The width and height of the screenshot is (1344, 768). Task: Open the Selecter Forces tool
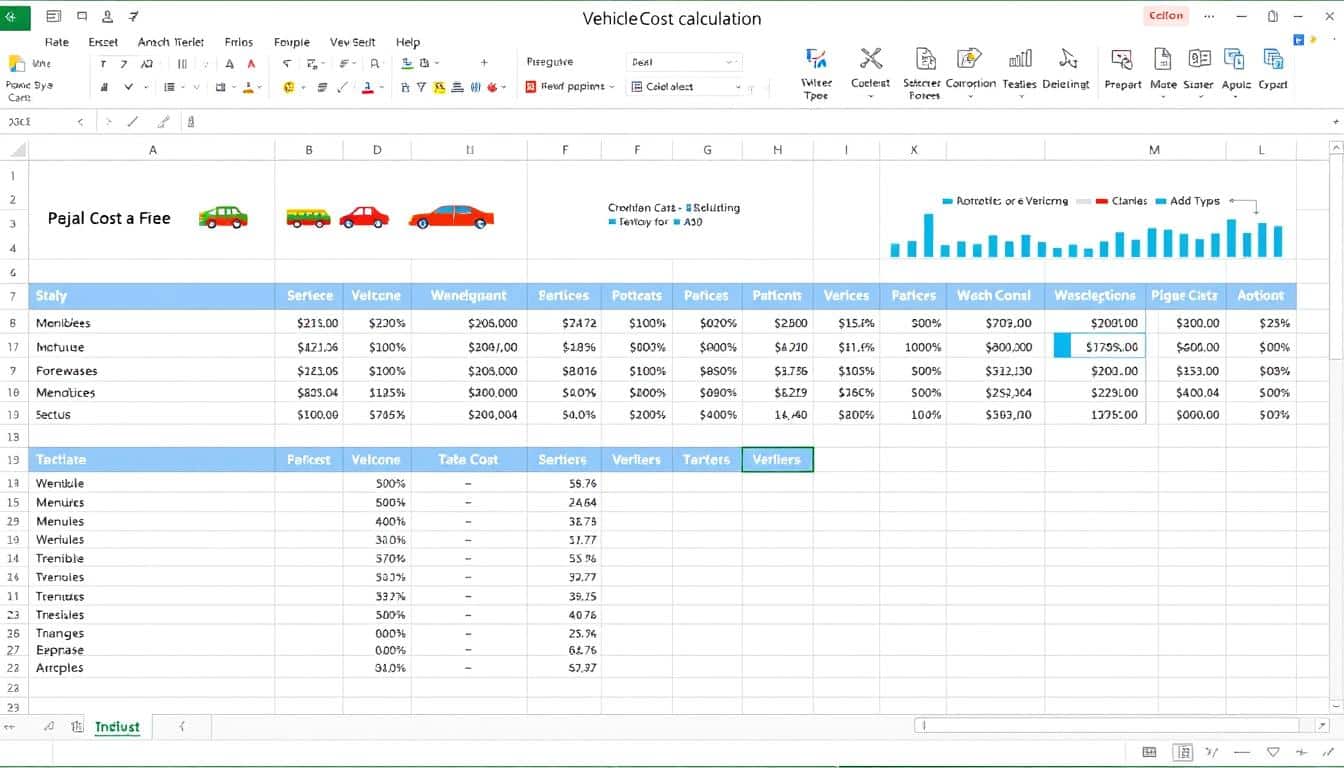[x=924, y=73]
